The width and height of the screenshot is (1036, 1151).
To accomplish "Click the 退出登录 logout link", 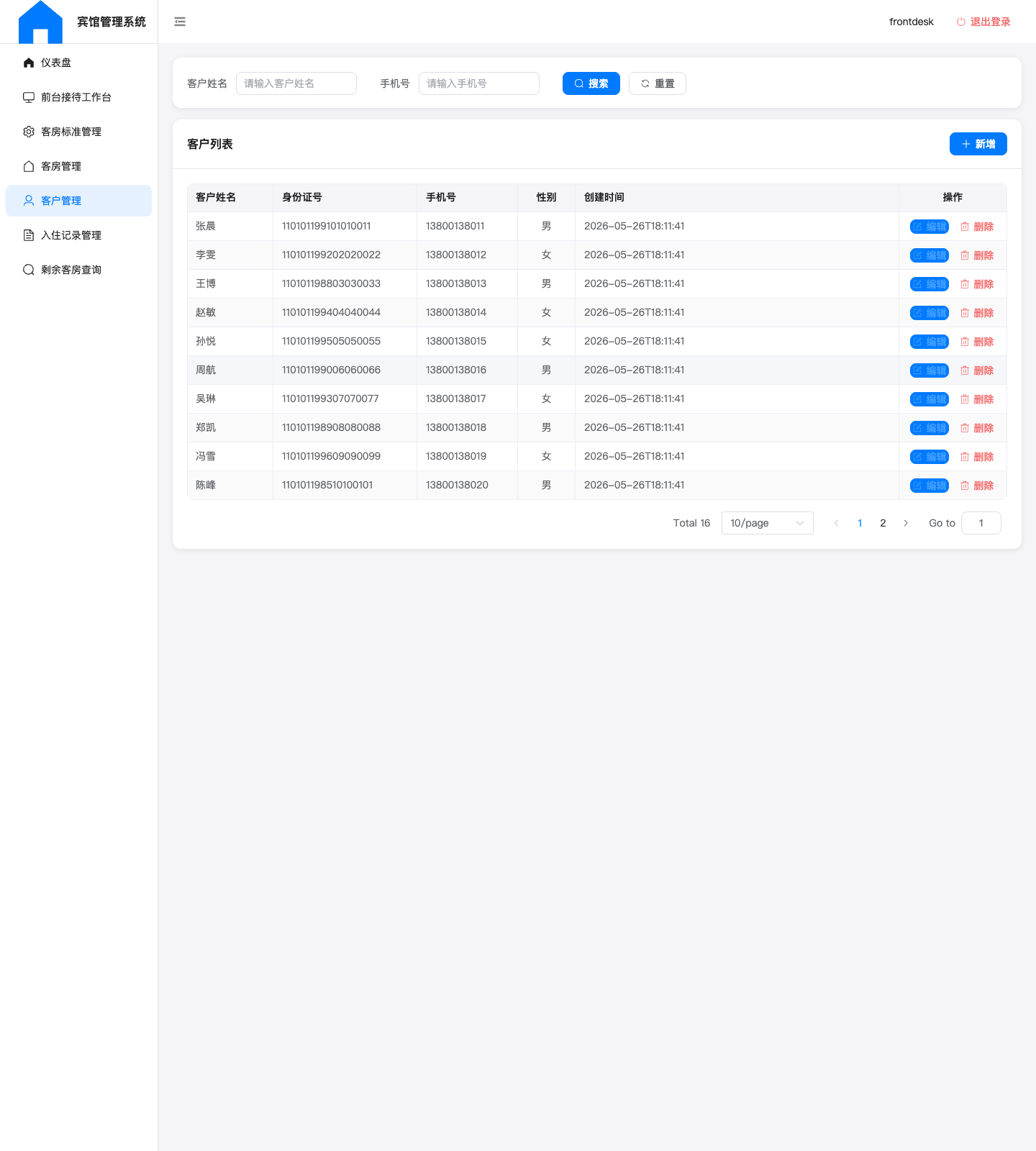I will click(983, 22).
